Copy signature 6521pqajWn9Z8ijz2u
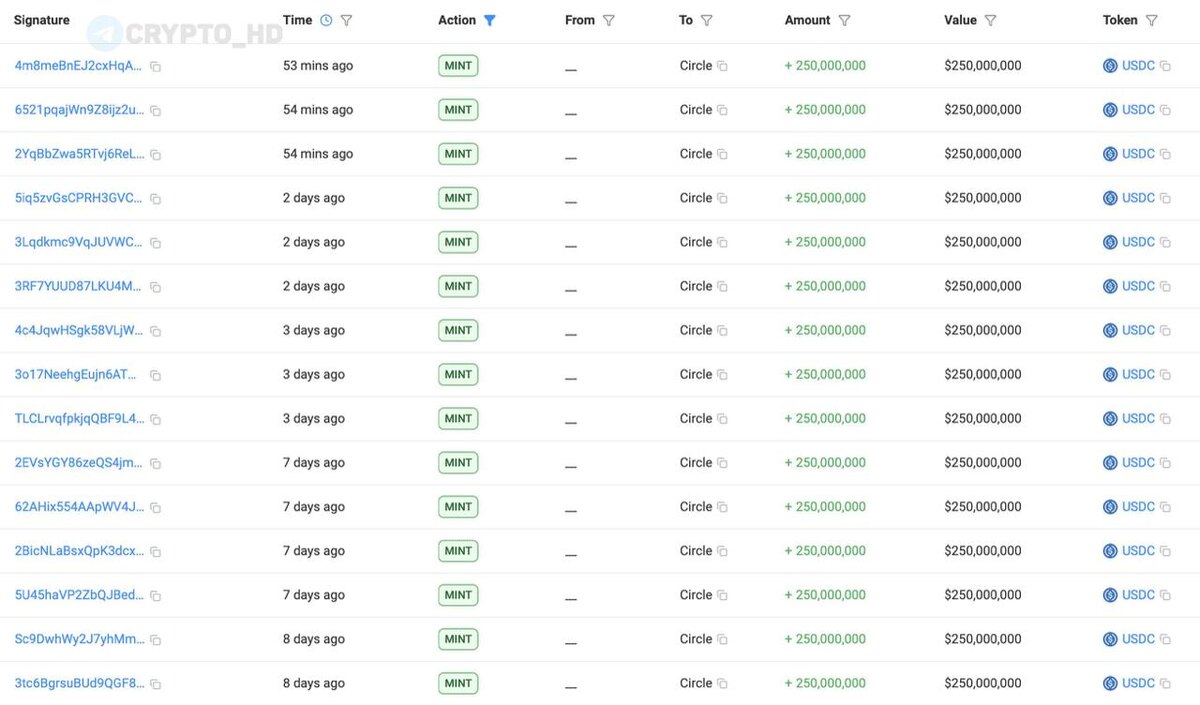1200x705 pixels. pos(155,111)
